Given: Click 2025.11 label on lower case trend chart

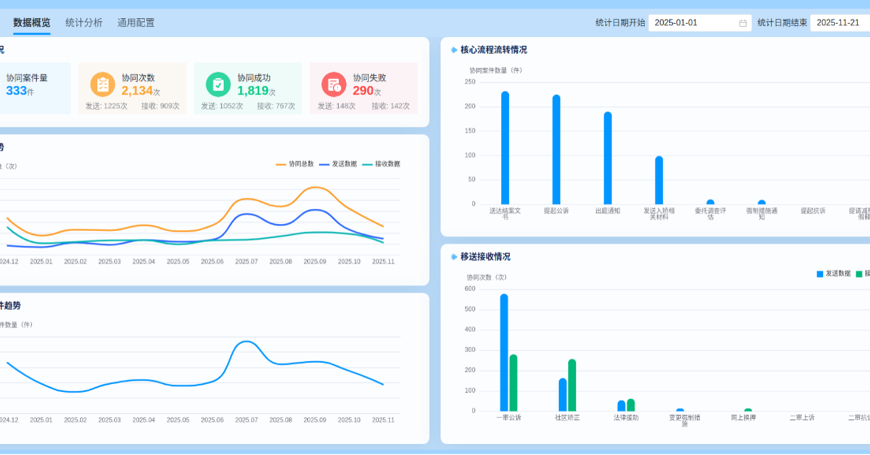Looking at the screenshot, I should pos(383,420).
